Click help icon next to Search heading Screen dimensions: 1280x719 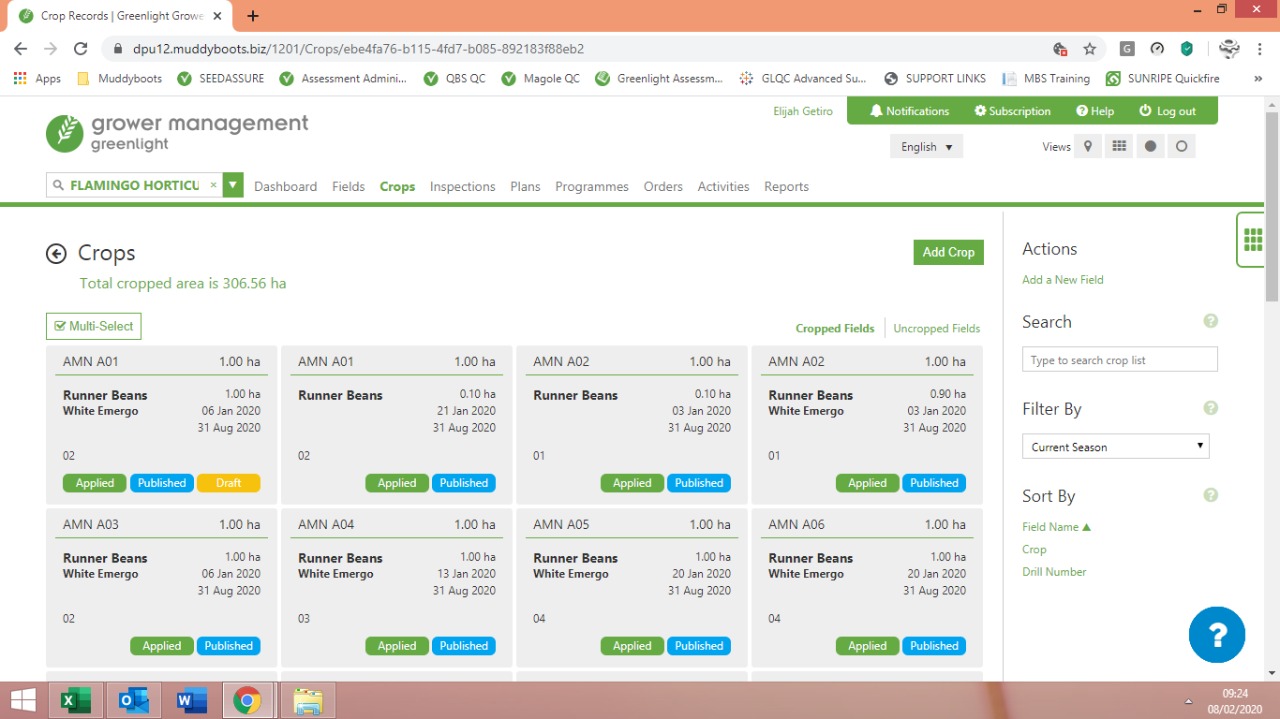point(1210,322)
